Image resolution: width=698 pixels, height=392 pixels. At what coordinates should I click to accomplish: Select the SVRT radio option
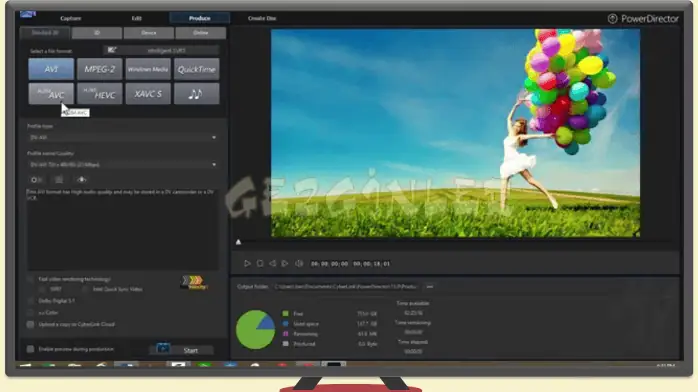tap(42, 289)
